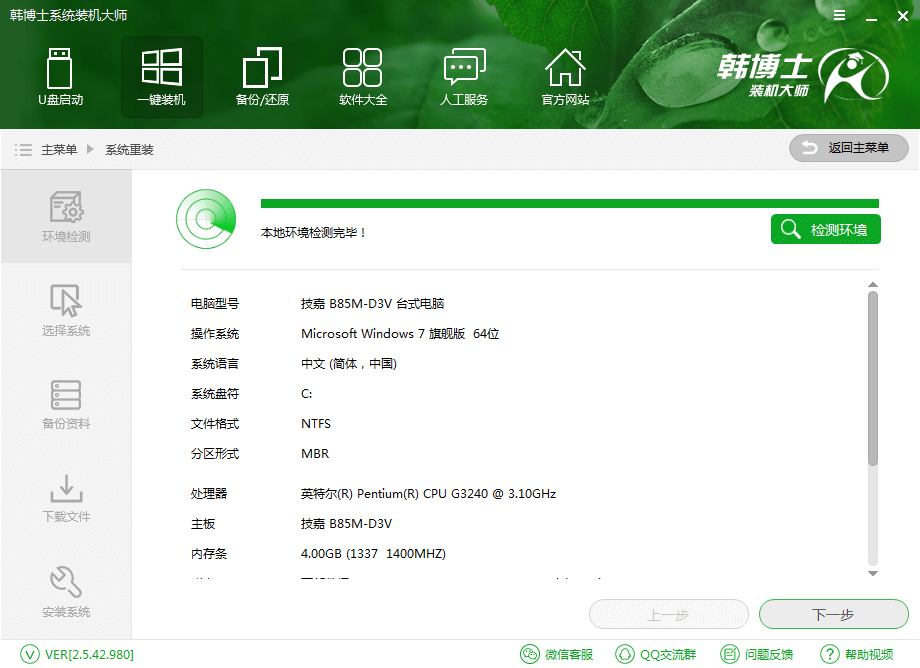Image resolution: width=920 pixels, height=668 pixels.
Task: Click the green detection progress bar
Action: coord(570,204)
